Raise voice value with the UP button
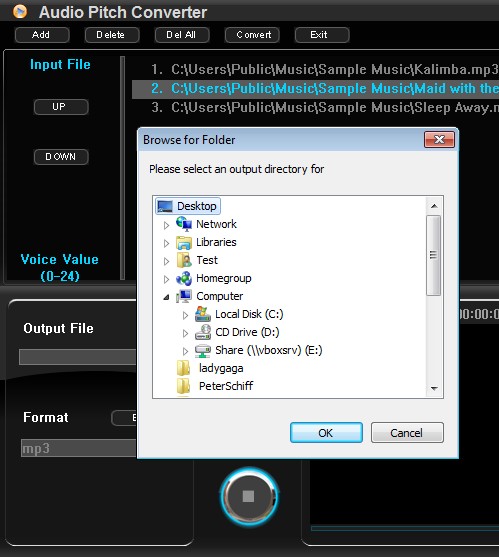 61,107
